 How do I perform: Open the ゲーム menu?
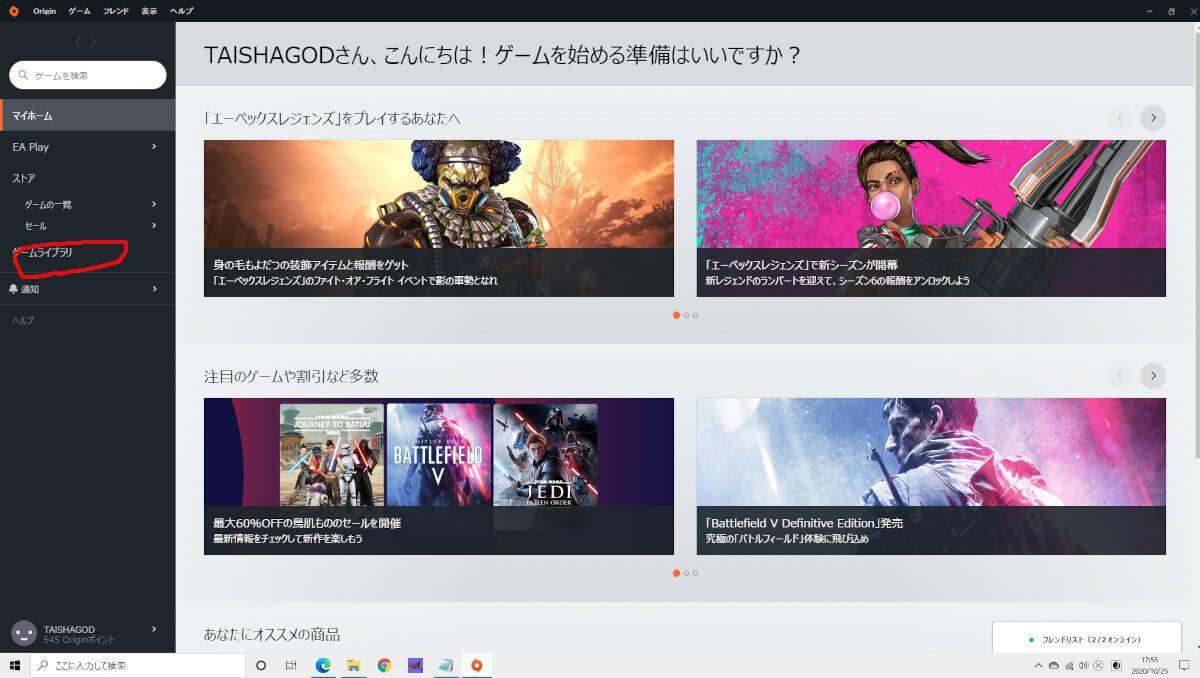[79, 10]
